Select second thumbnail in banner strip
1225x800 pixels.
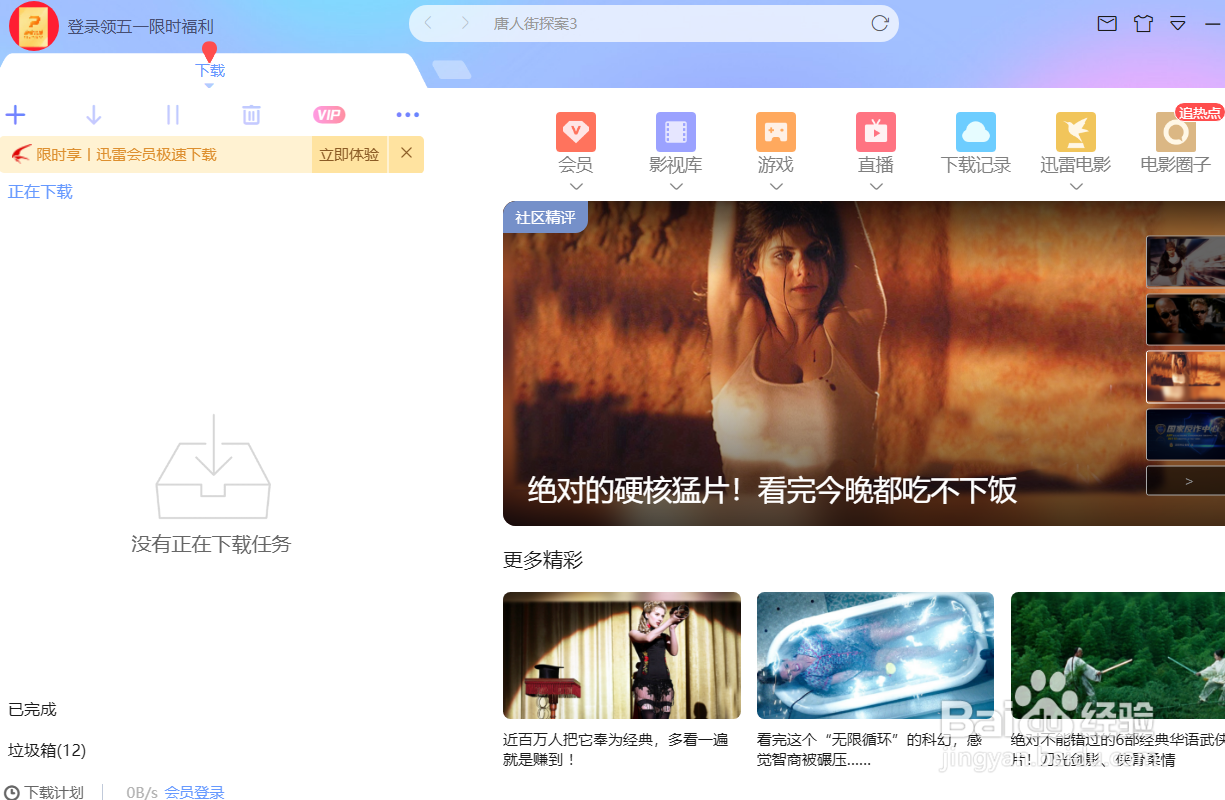coord(1185,319)
